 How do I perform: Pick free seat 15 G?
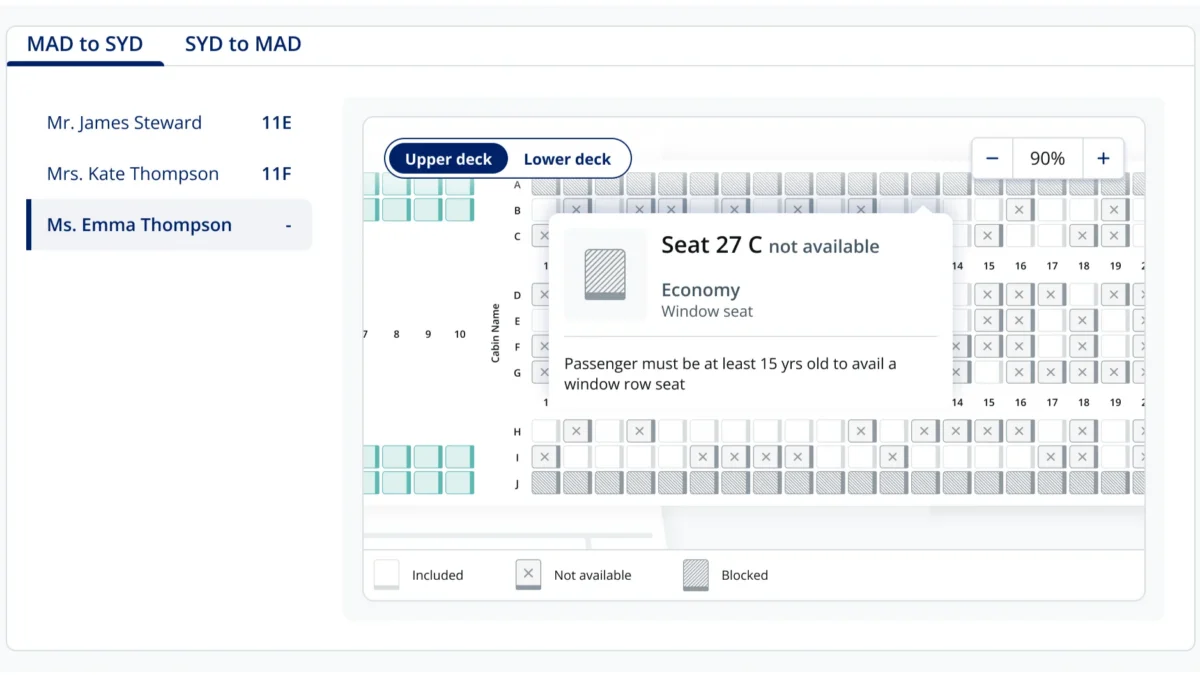click(x=988, y=373)
